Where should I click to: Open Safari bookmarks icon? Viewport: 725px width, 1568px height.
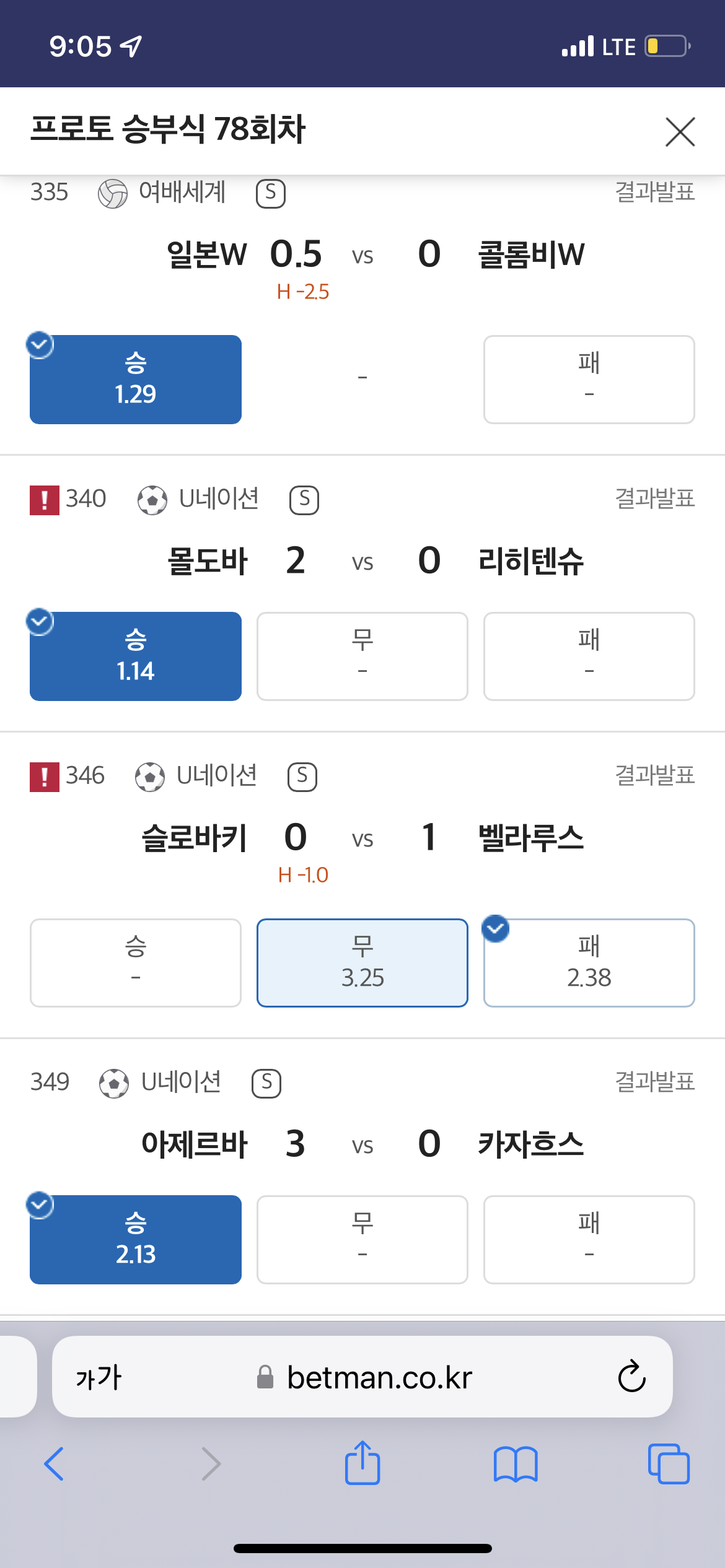point(516,1464)
